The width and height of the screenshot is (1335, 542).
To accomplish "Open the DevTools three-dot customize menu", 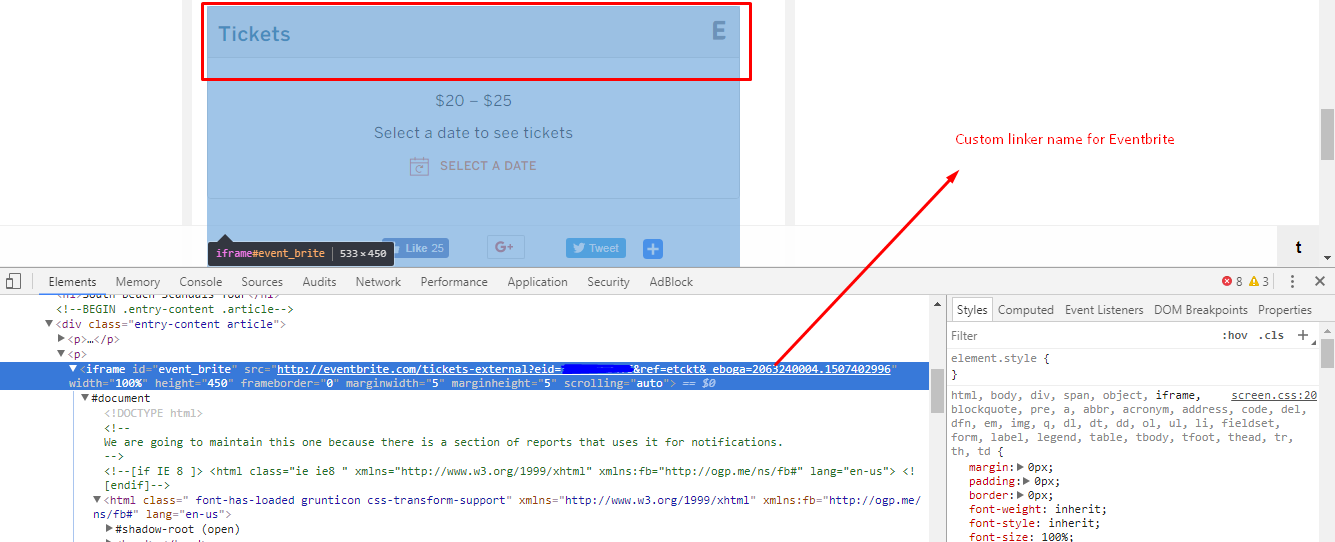I will point(1292,282).
